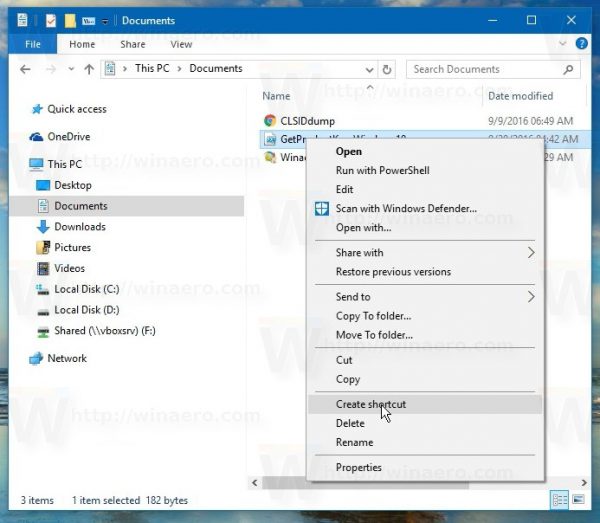
Task: Click the Documents window title bar icon
Action: [22, 20]
